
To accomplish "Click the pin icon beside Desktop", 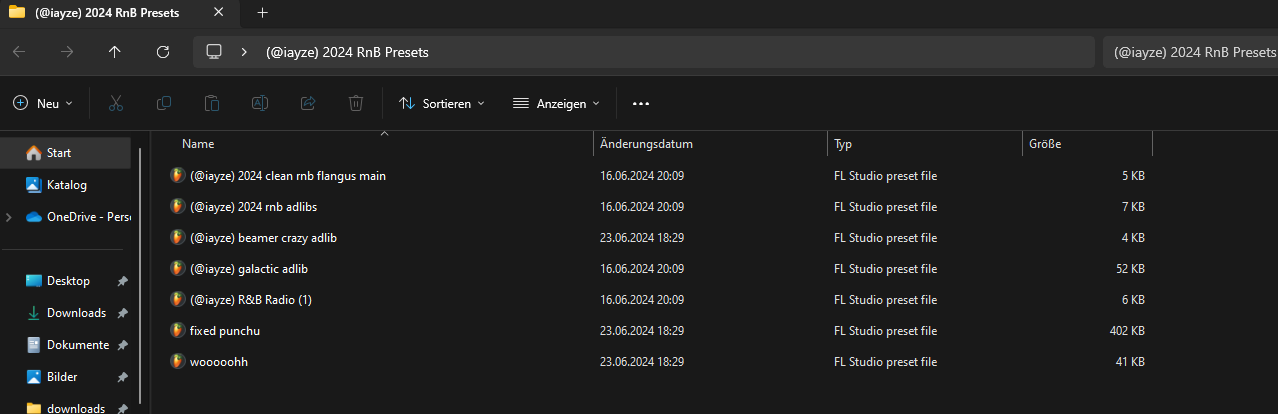I will [122, 281].
